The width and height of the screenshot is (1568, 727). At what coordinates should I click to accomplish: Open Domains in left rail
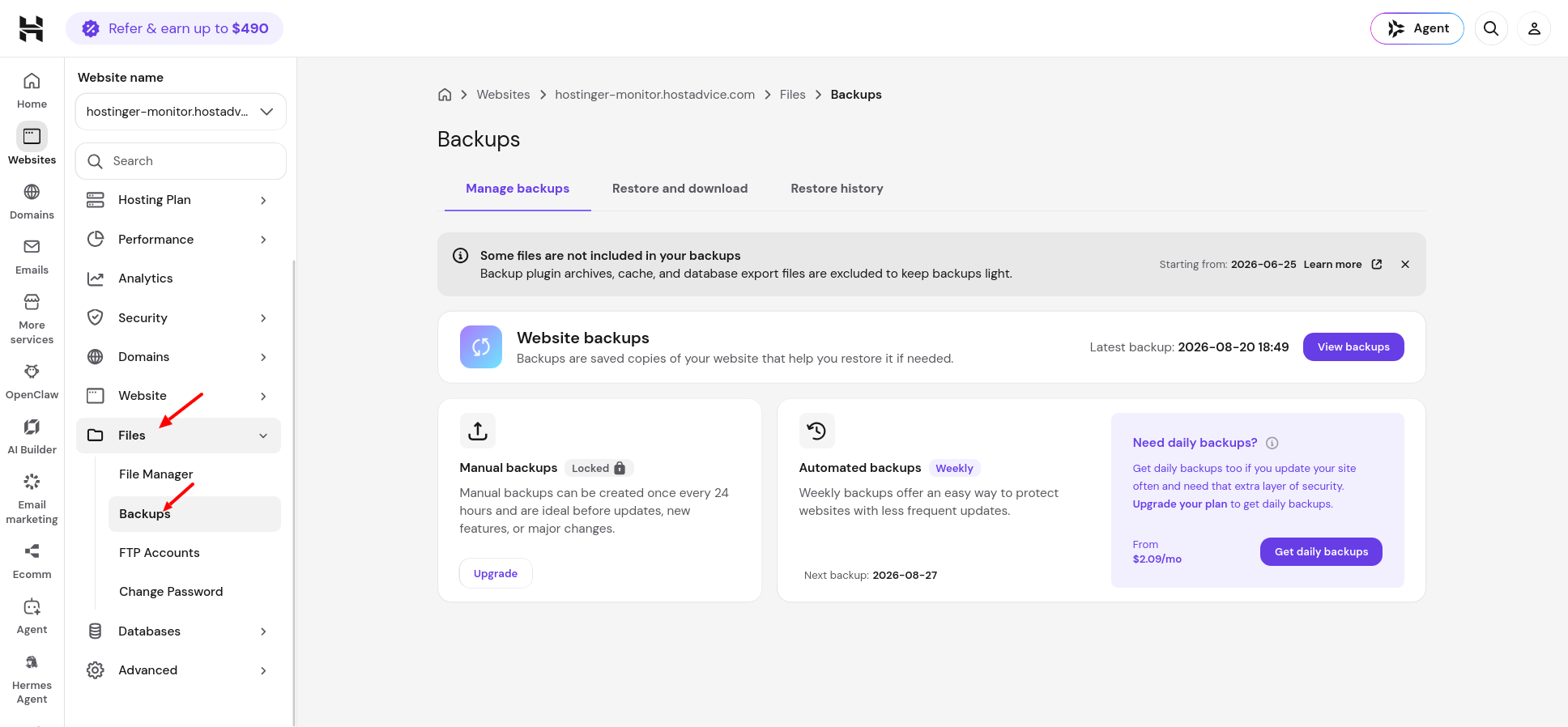[x=32, y=202]
